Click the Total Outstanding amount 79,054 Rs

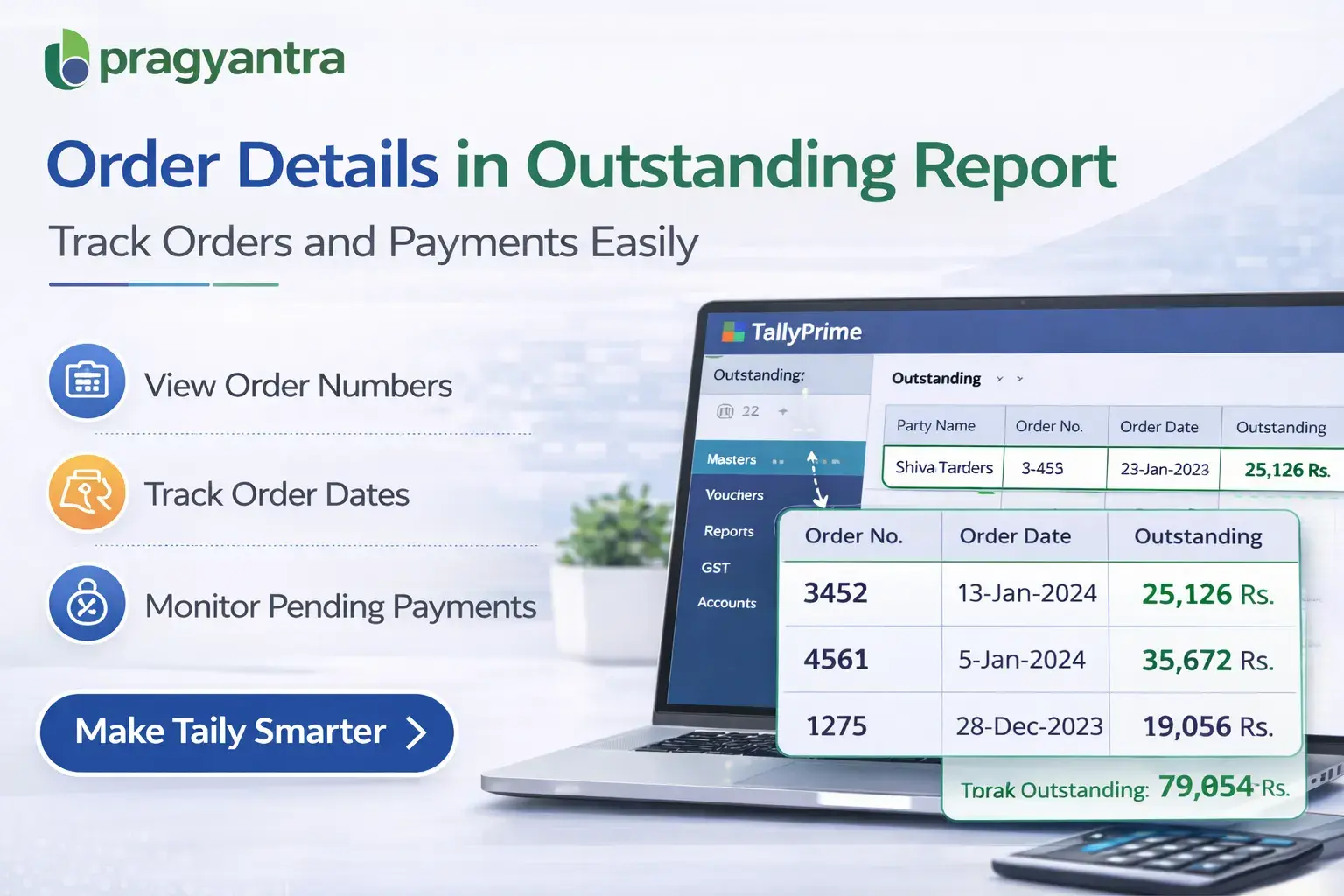pyautogui.click(x=1206, y=787)
